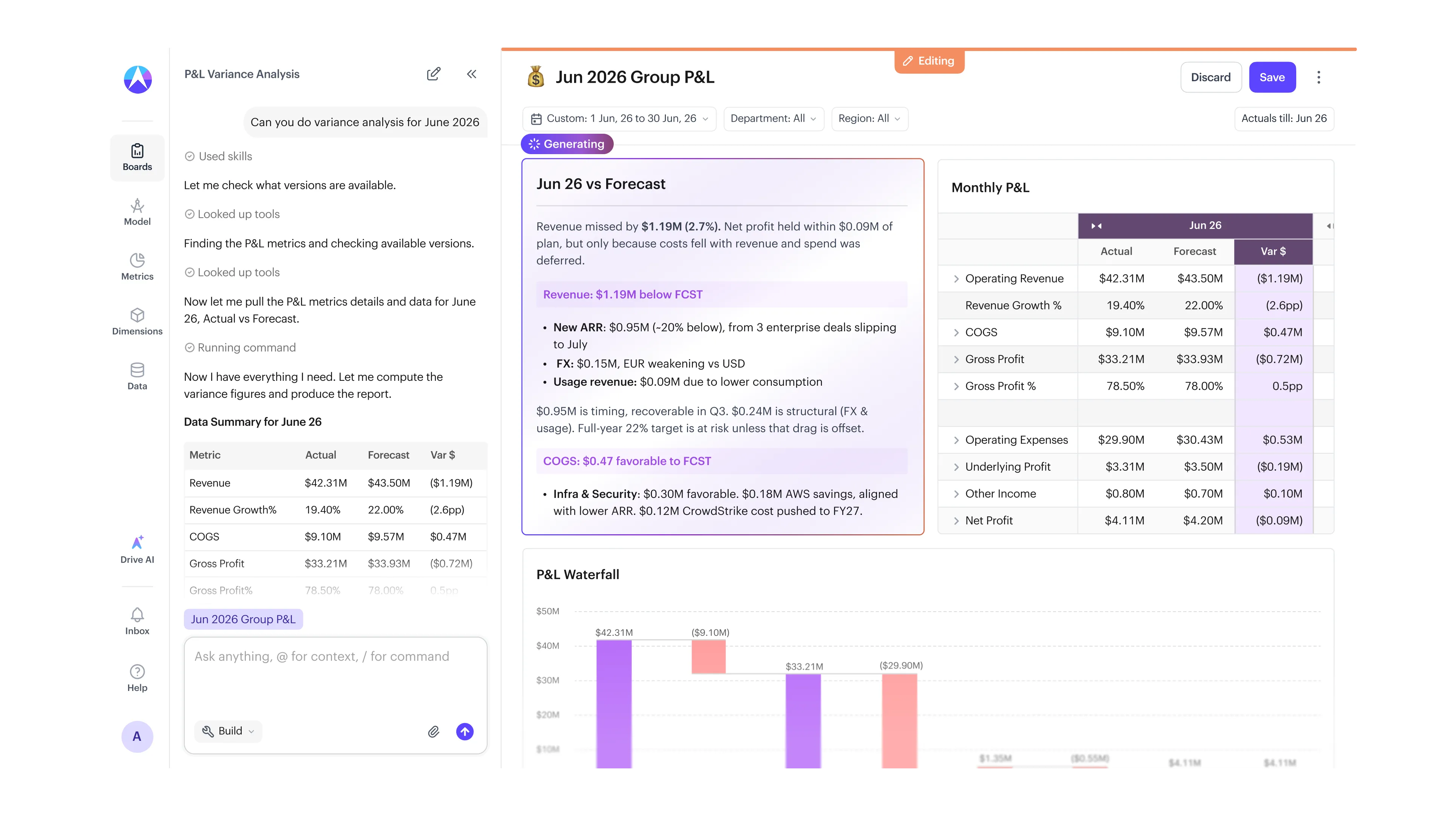
Task: Select the Var $ column header
Action: tap(1273, 252)
